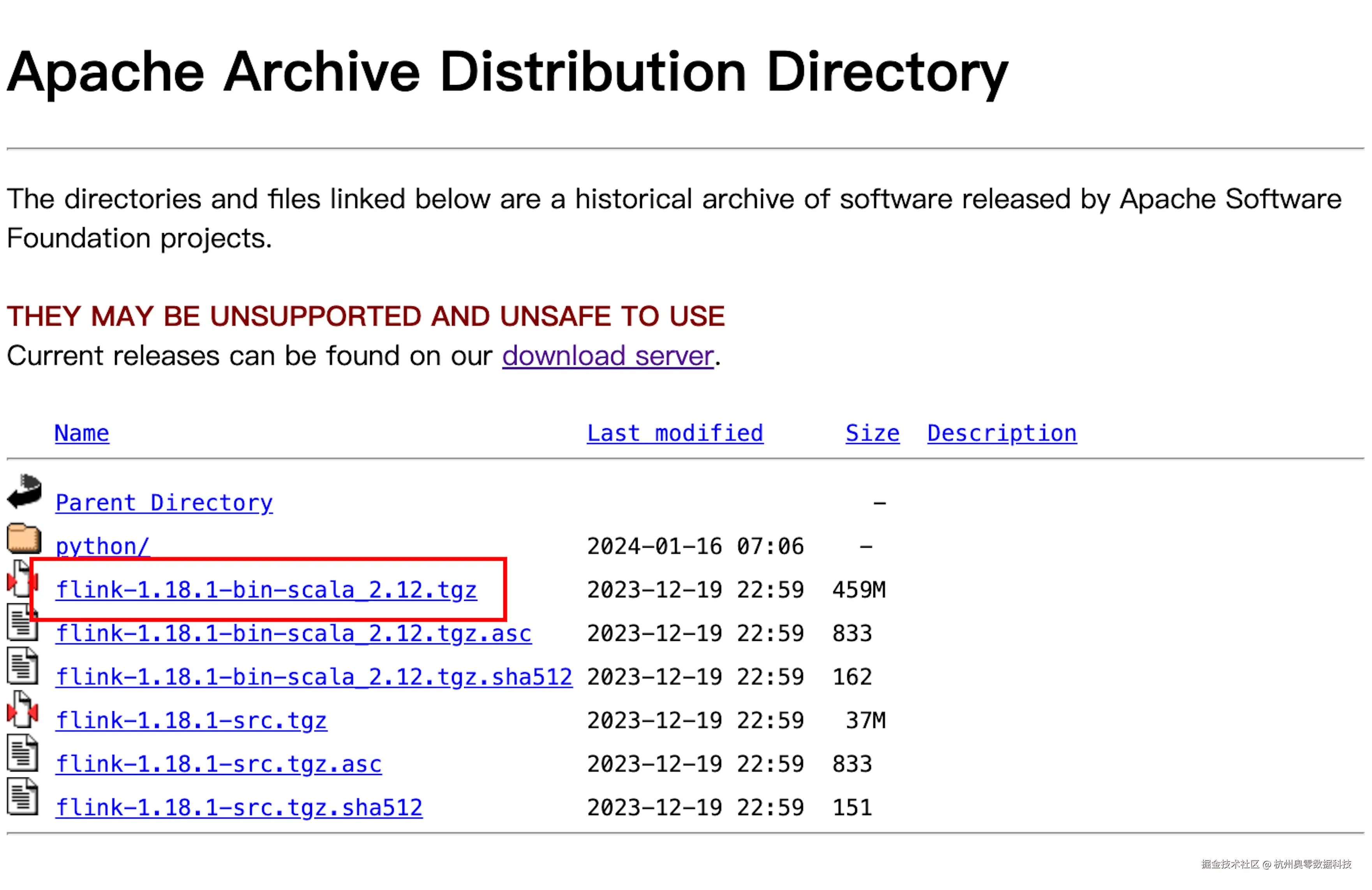Download flink-1.18.1-bin-scala_2.12.tgz

pos(266,590)
